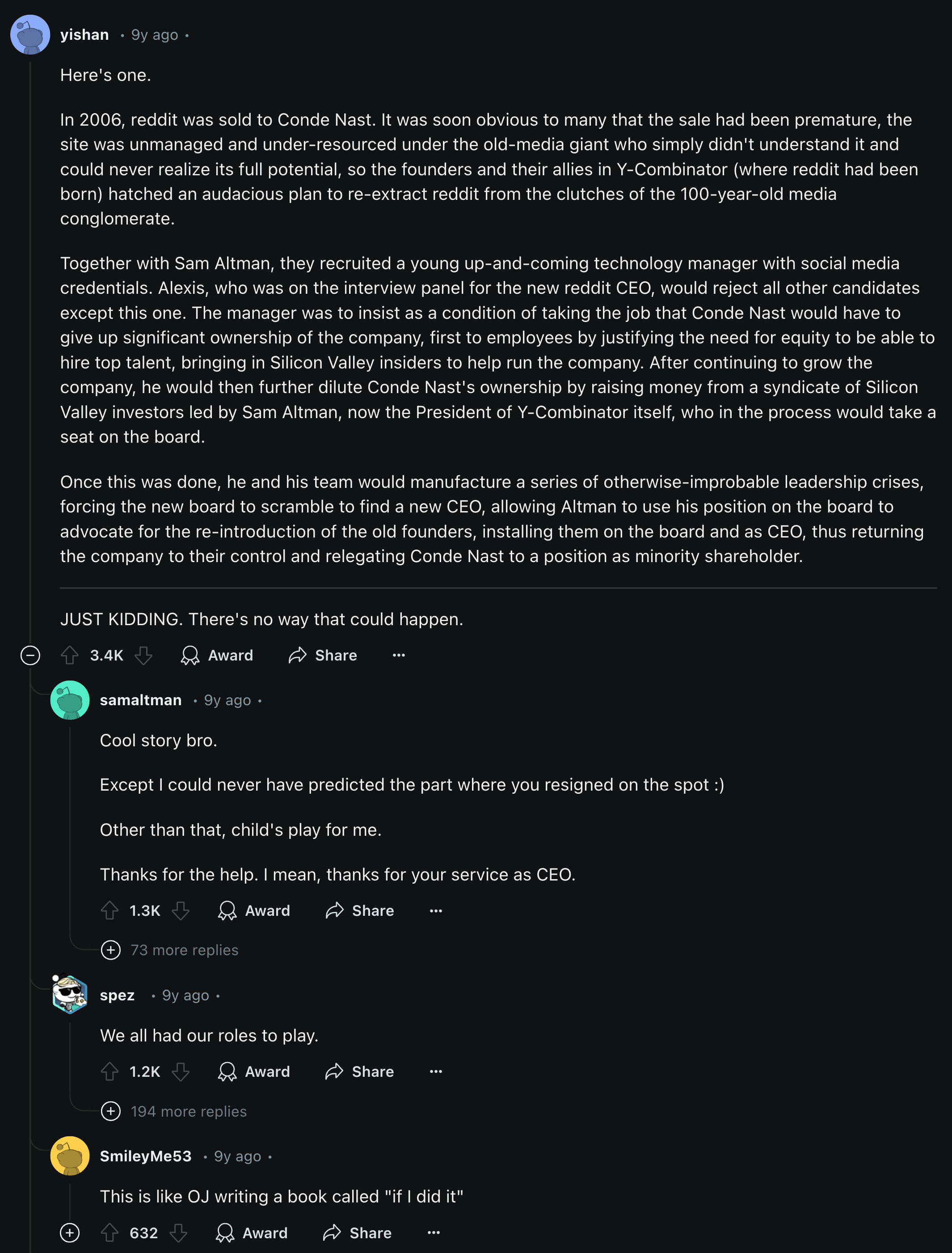Downvote spez's comment
This screenshot has height=1253, width=952.
pos(181,1071)
